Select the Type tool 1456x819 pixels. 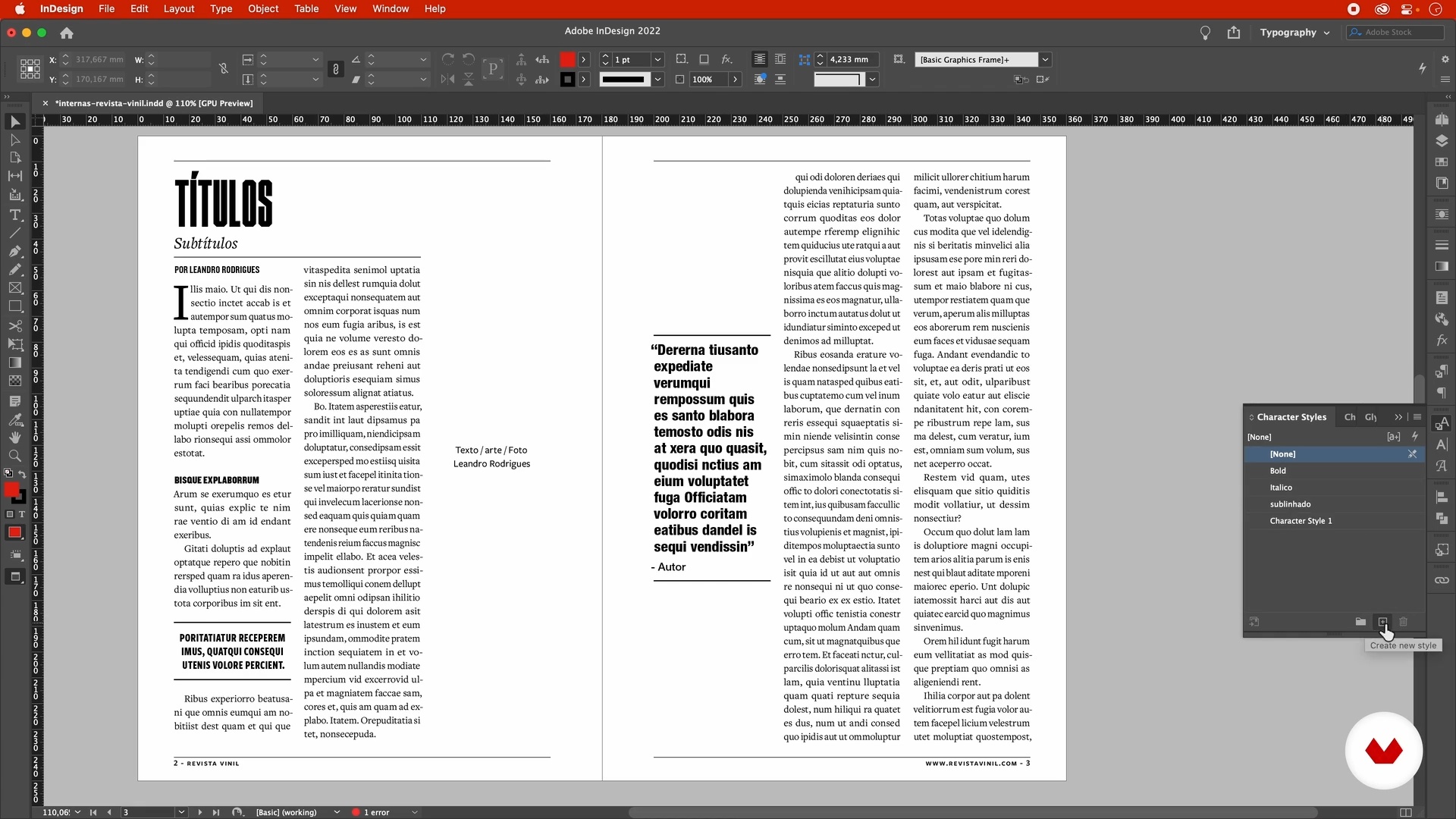[15, 215]
